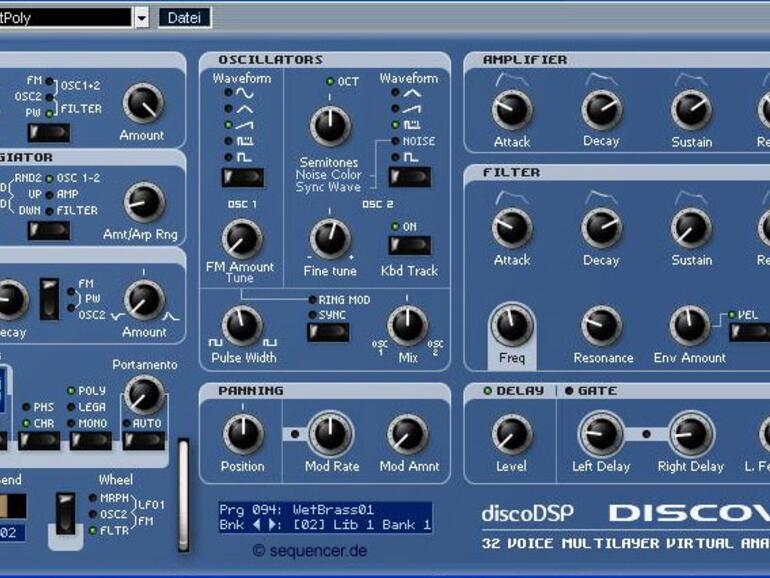This screenshot has height=578, width=770.
Task: Click the filter Env Amount knob
Action: point(690,326)
